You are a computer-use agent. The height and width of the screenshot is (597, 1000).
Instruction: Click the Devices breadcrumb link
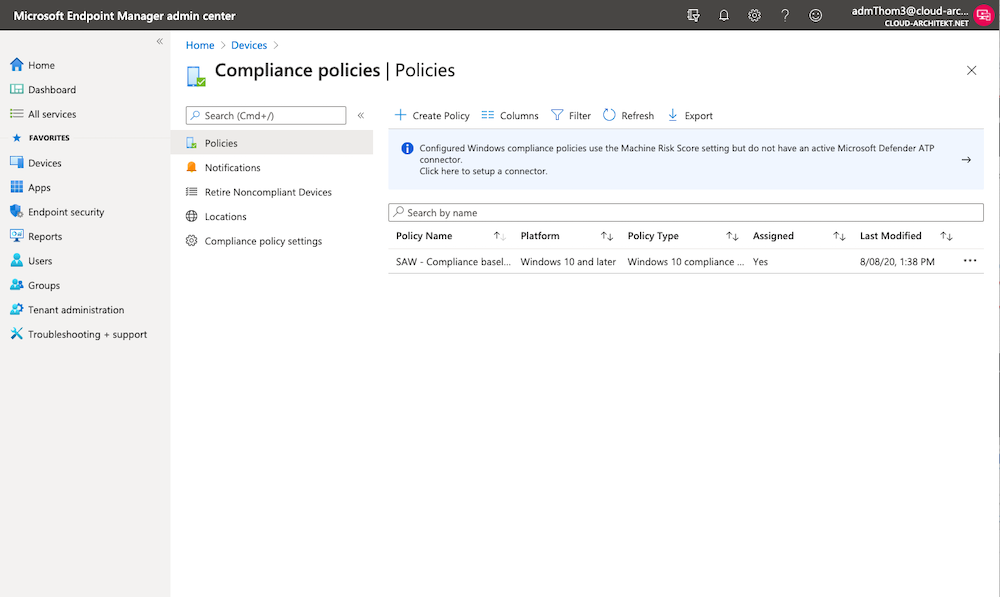click(249, 45)
